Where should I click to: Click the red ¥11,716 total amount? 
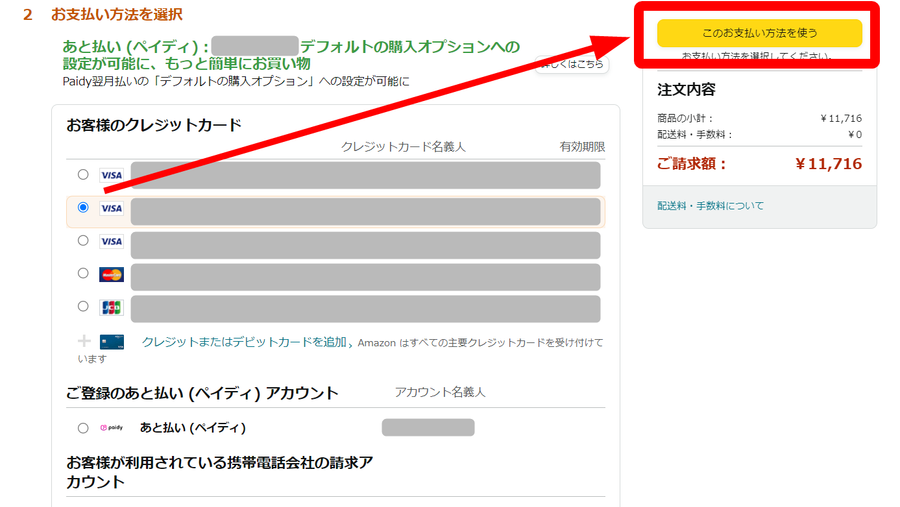click(x=828, y=164)
